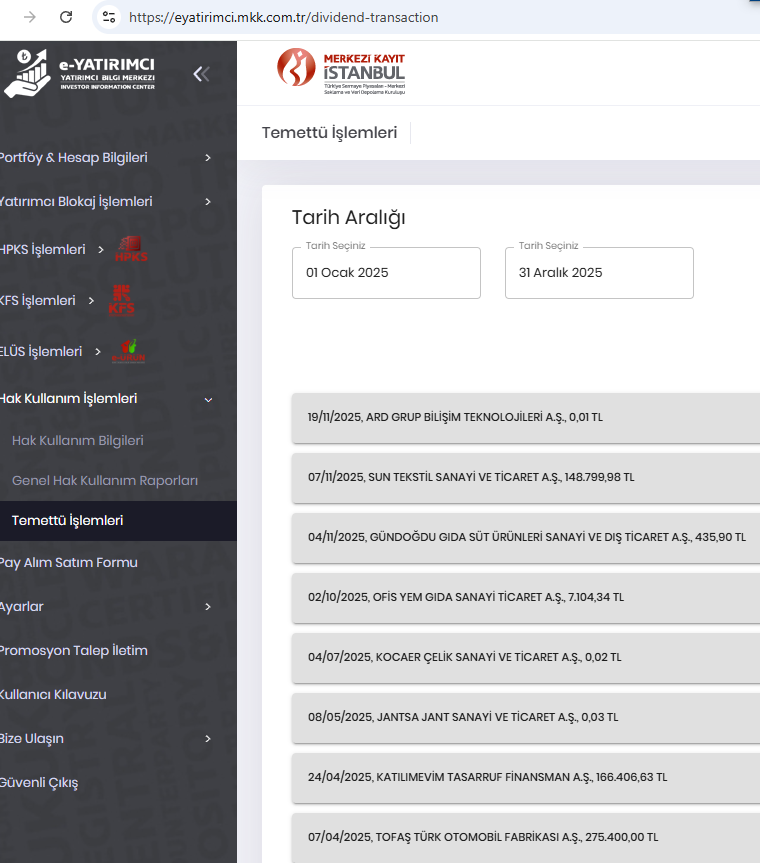Go forward with the browser arrow
The width and height of the screenshot is (760, 863).
pyautogui.click(x=30, y=17)
